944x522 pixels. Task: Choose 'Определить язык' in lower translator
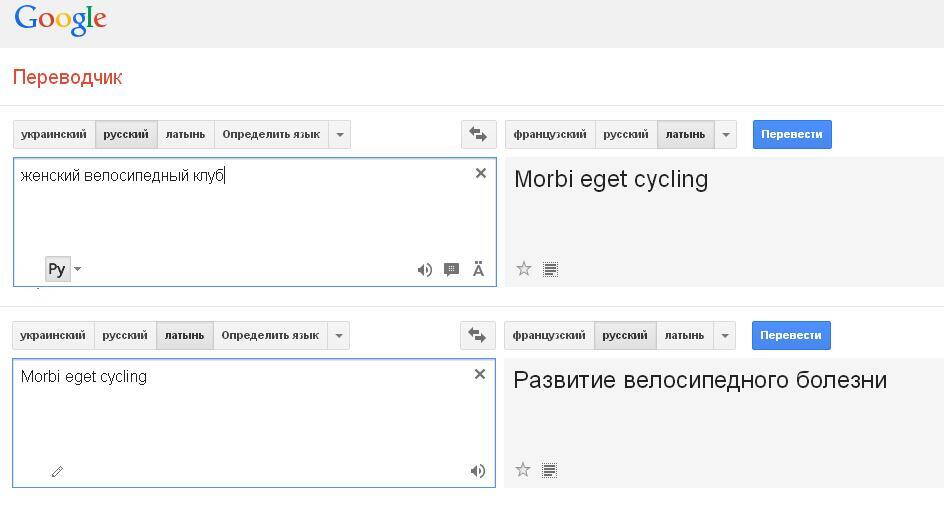point(270,335)
